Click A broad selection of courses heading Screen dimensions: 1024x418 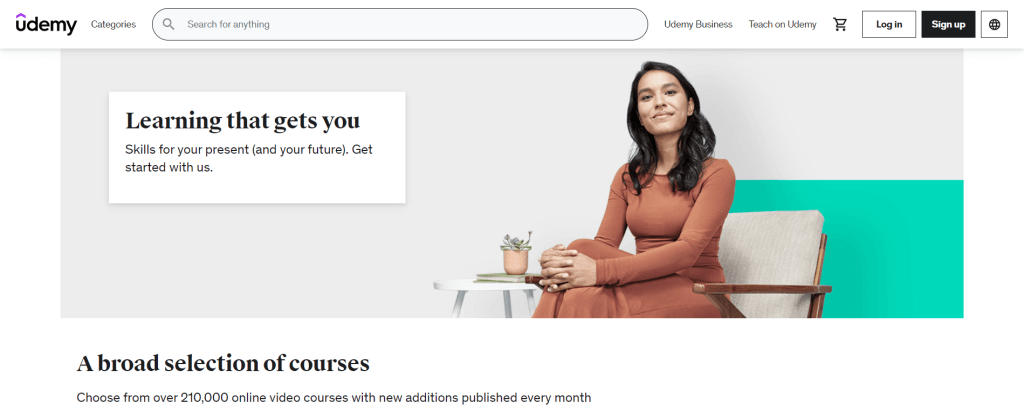coord(223,363)
